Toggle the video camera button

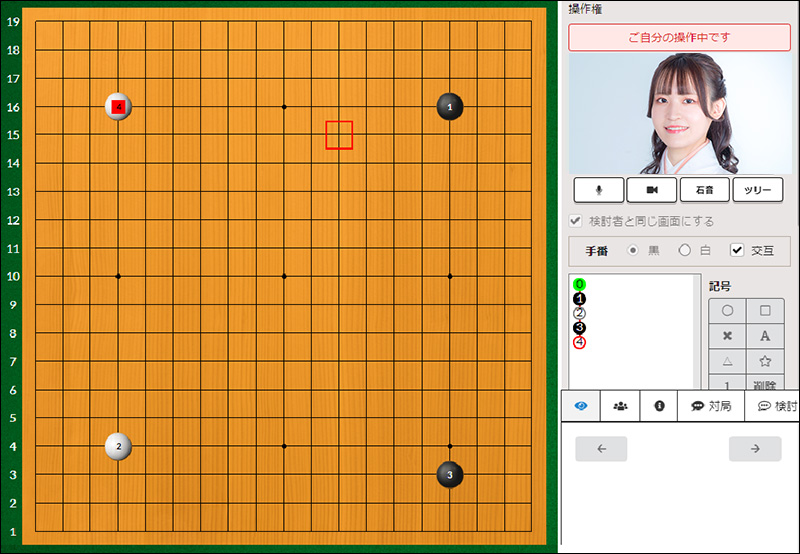(652, 189)
